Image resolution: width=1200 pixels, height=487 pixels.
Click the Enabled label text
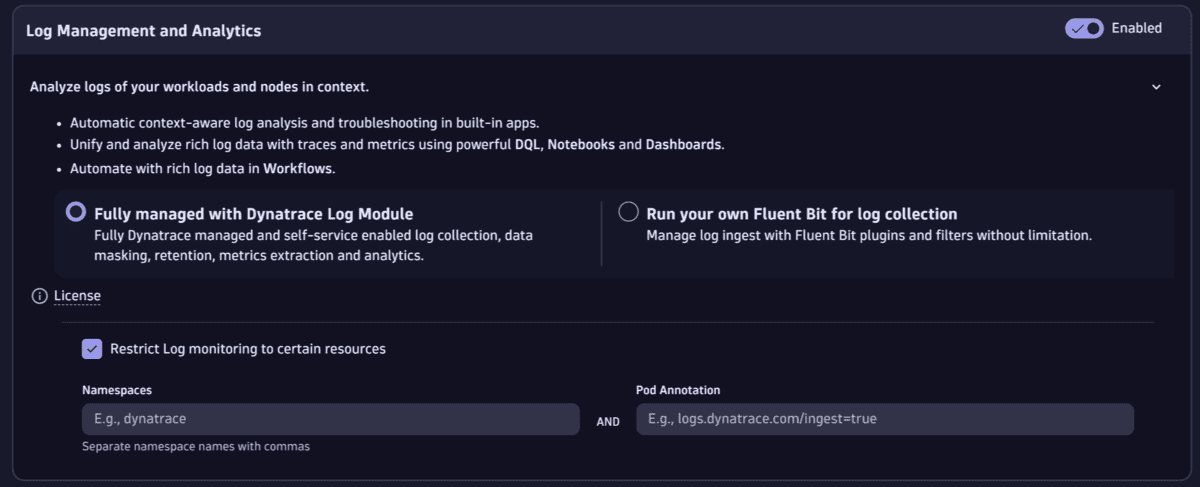tap(1137, 28)
